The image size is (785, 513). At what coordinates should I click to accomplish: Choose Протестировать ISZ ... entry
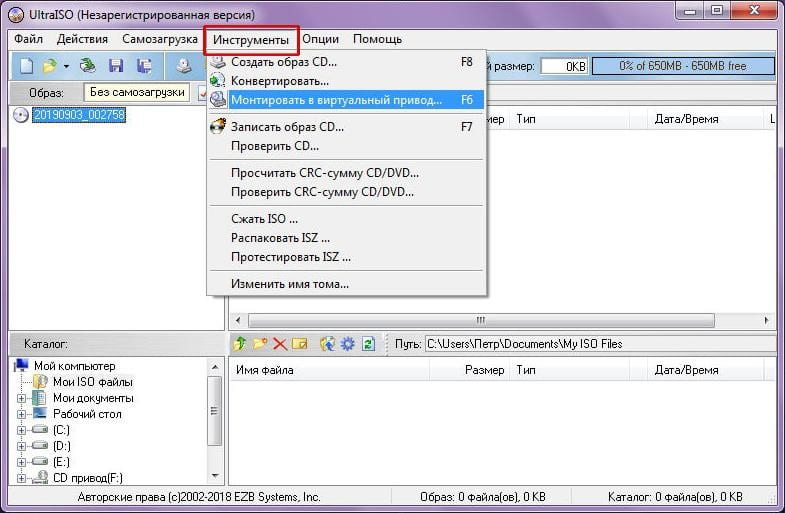tap(346, 257)
